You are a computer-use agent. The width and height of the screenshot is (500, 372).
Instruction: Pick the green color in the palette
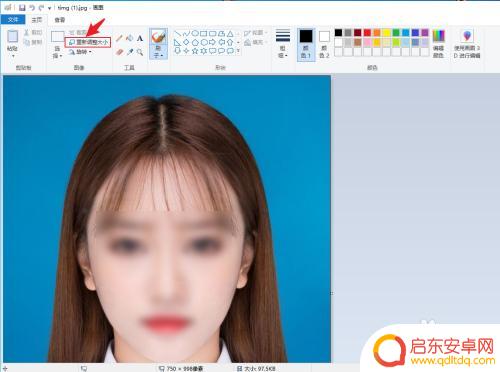point(396,32)
